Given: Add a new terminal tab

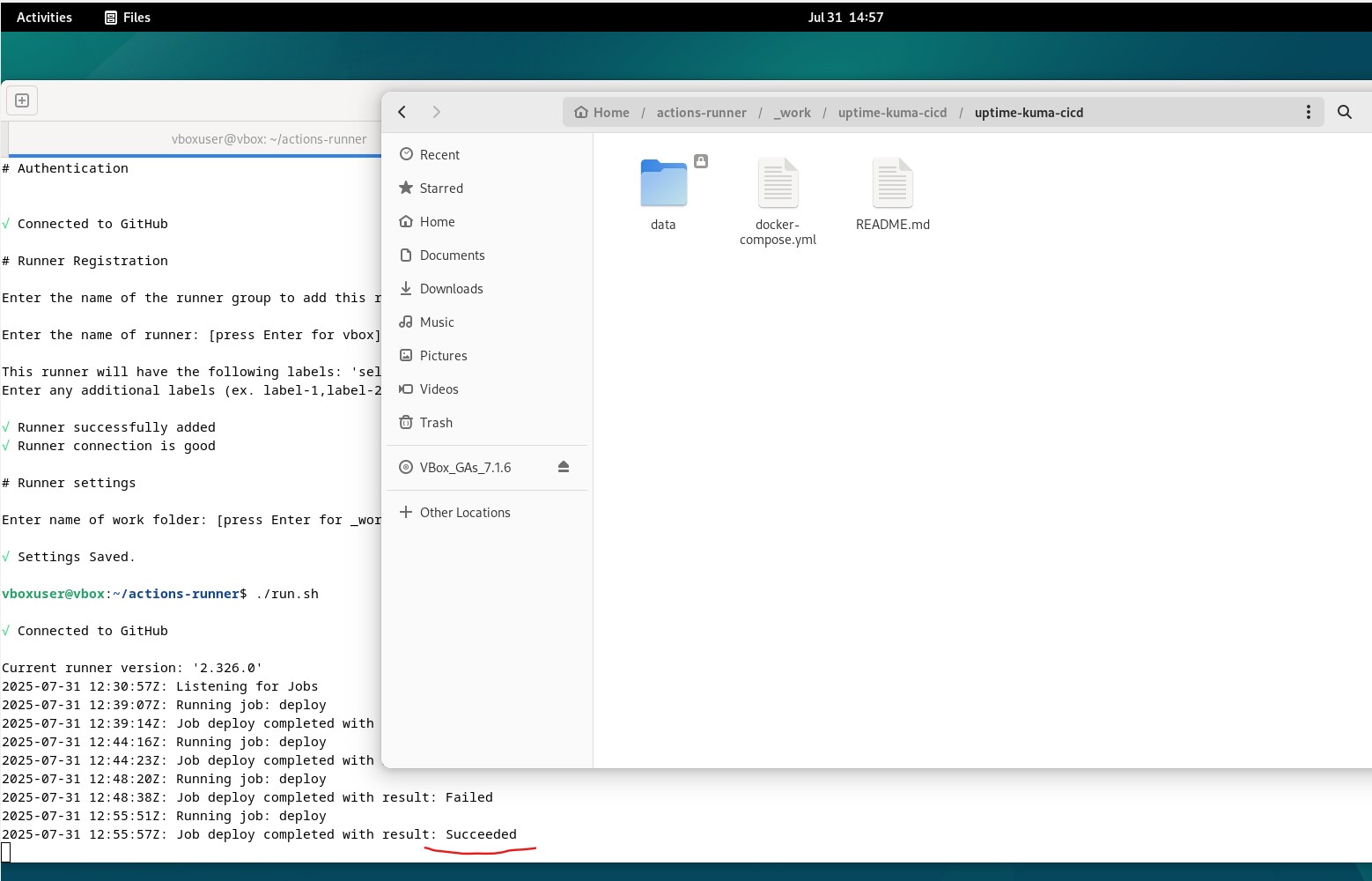Looking at the screenshot, I should point(22,100).
